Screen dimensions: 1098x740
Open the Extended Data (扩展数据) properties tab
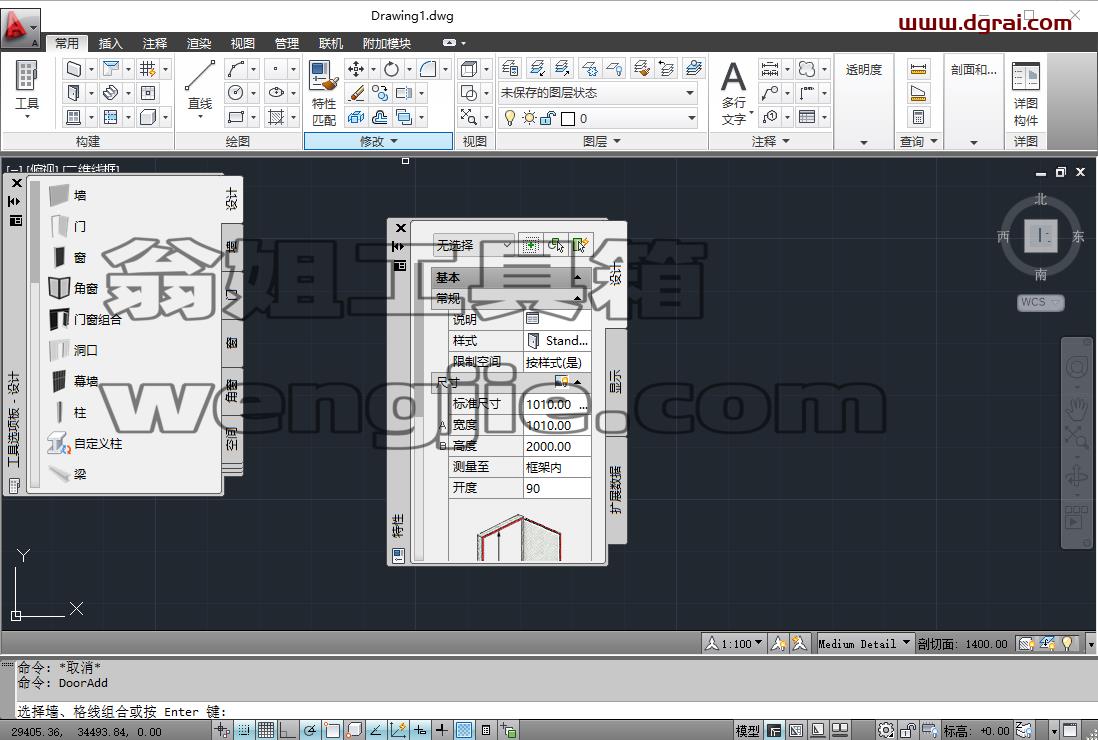point(616,489)
